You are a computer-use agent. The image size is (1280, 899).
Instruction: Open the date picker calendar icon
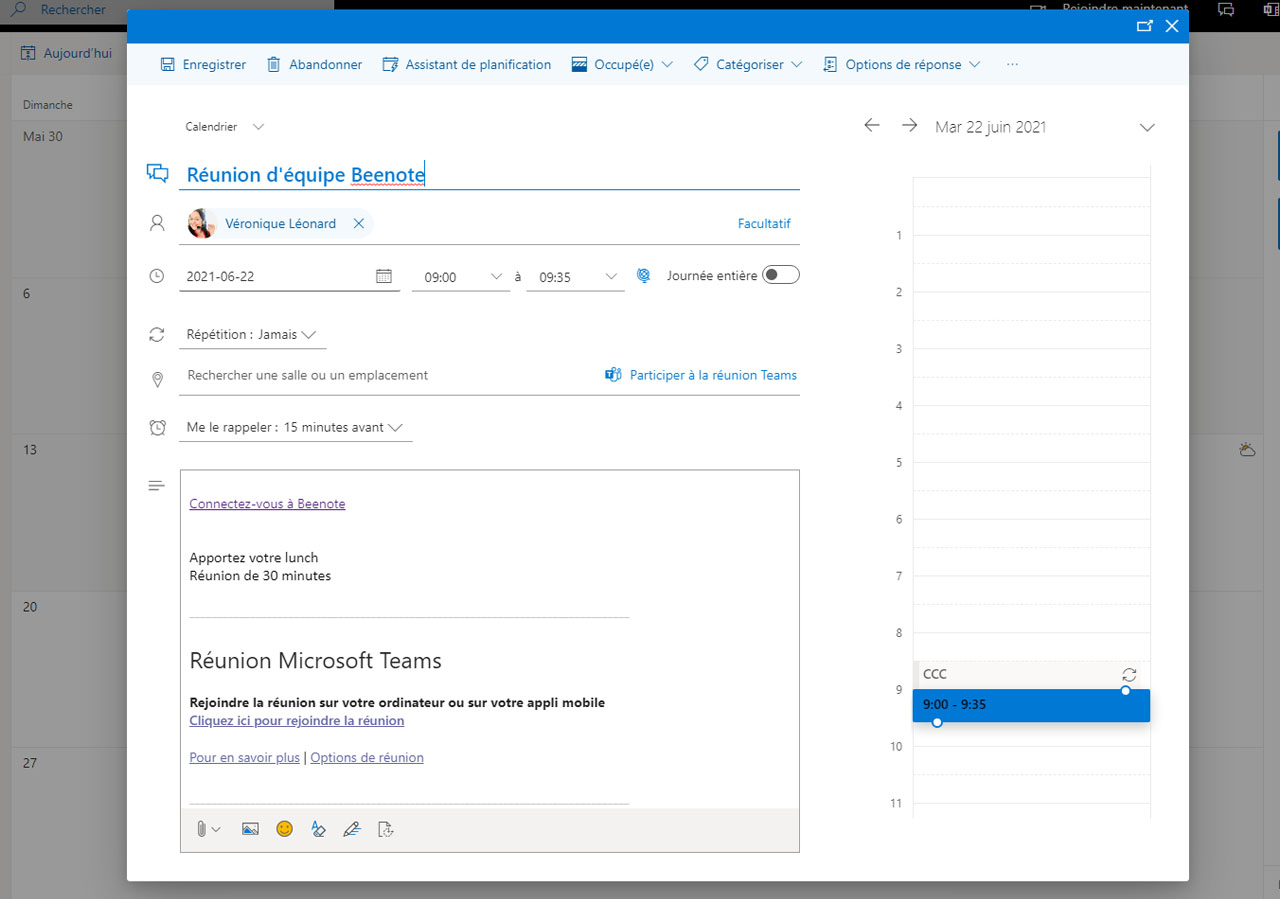(x=384, y=276)
